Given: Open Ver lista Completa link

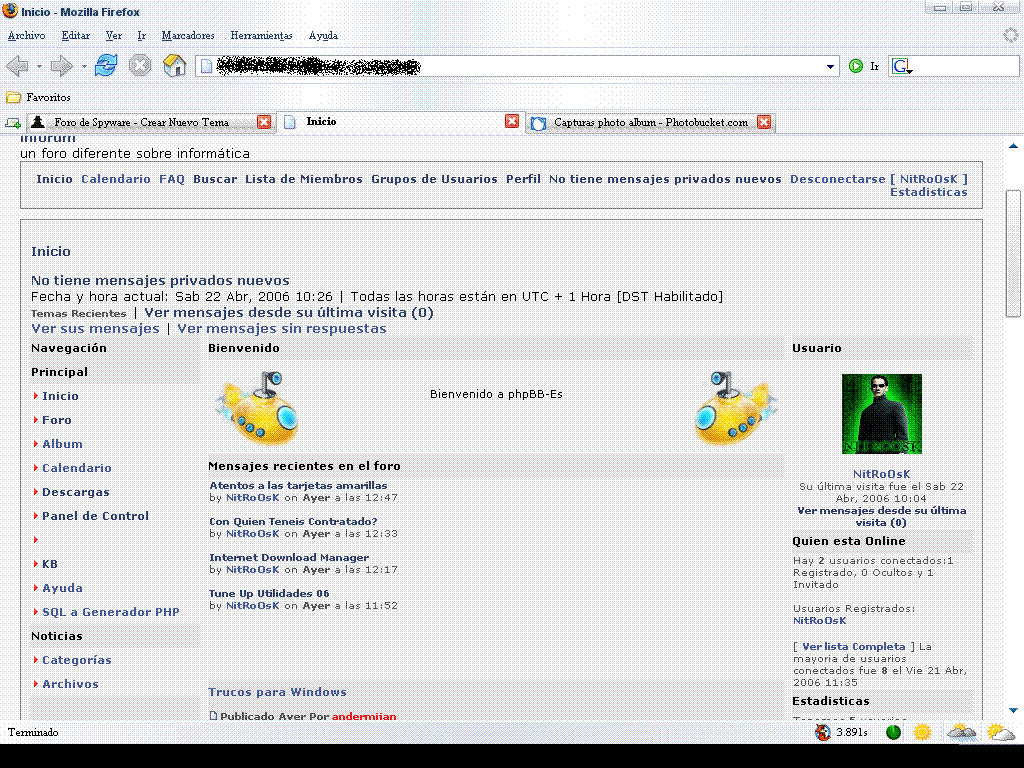Looking at the screenshot, I should click(854, 647).
